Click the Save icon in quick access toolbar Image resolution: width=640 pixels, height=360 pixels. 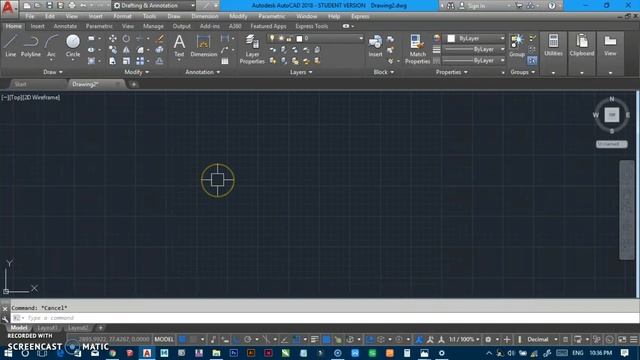pyautogui.click(x=49, y=6)
